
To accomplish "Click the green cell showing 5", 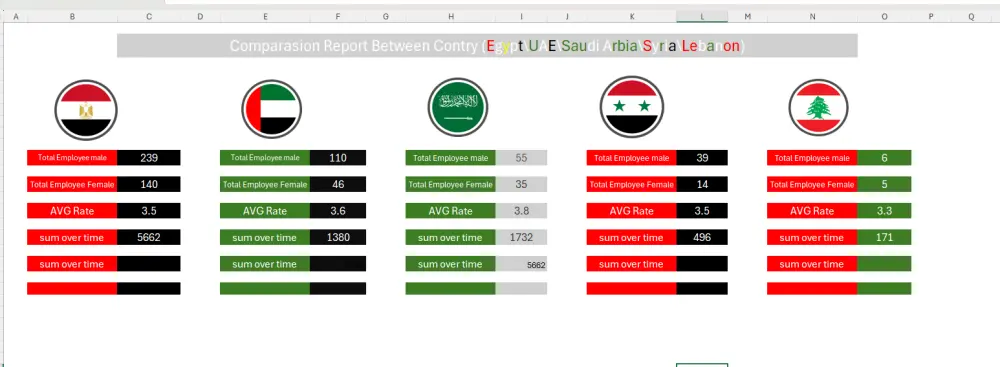I will 885,184.
